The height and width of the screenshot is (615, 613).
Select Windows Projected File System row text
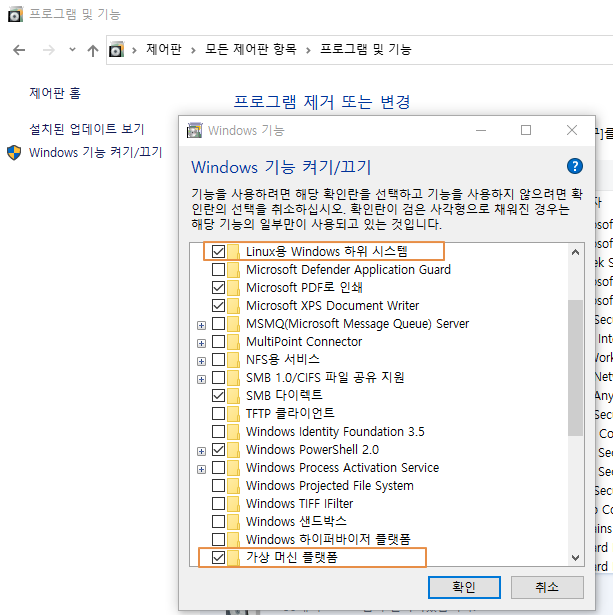pyautogui.click(x=330, y=486)
